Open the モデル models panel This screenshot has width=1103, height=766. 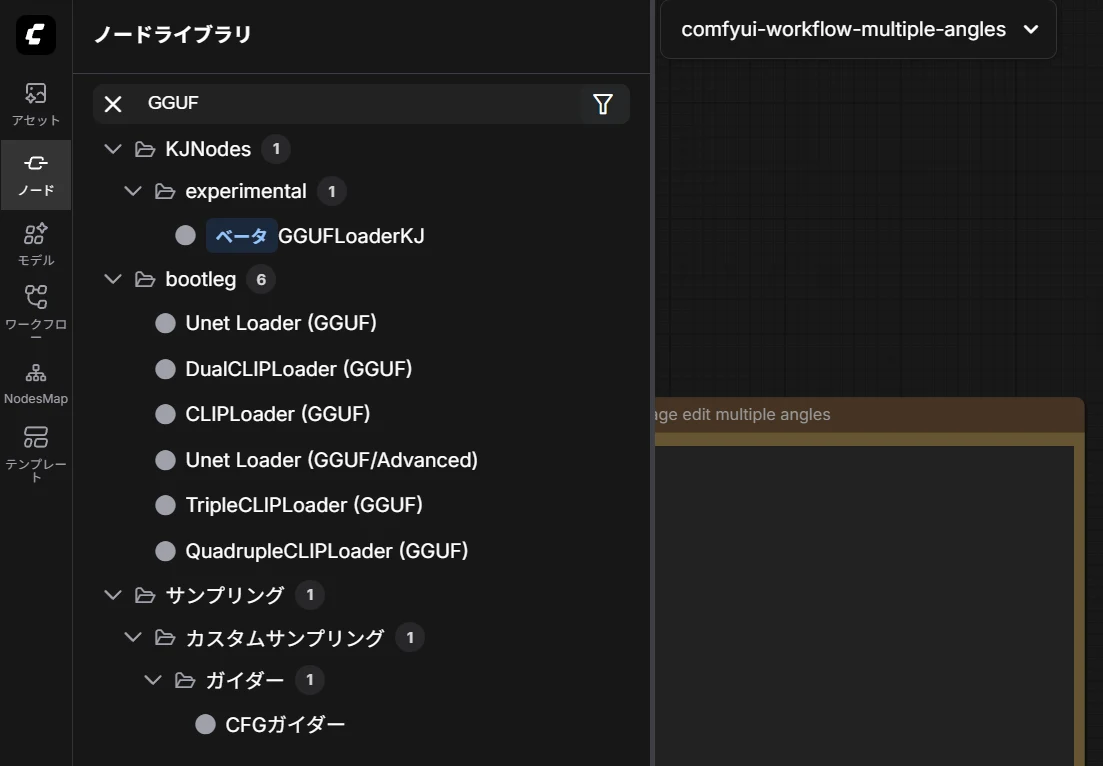(x=36, y=245)
